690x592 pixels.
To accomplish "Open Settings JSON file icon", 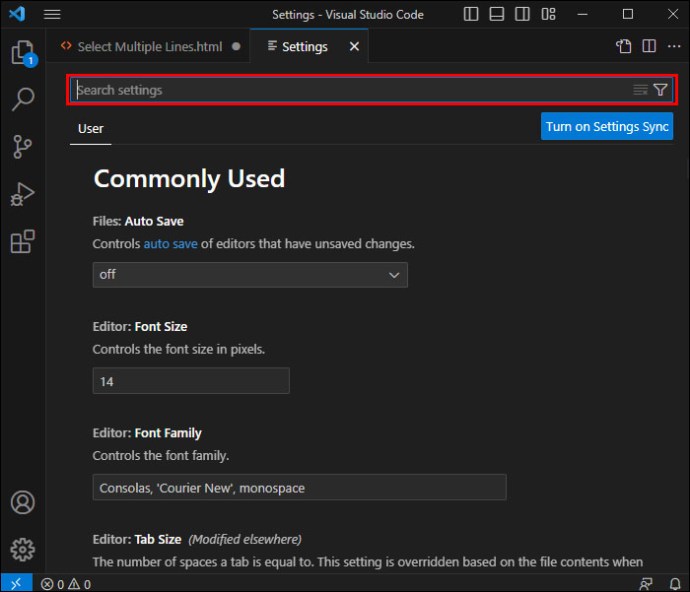I will (624, 46).
